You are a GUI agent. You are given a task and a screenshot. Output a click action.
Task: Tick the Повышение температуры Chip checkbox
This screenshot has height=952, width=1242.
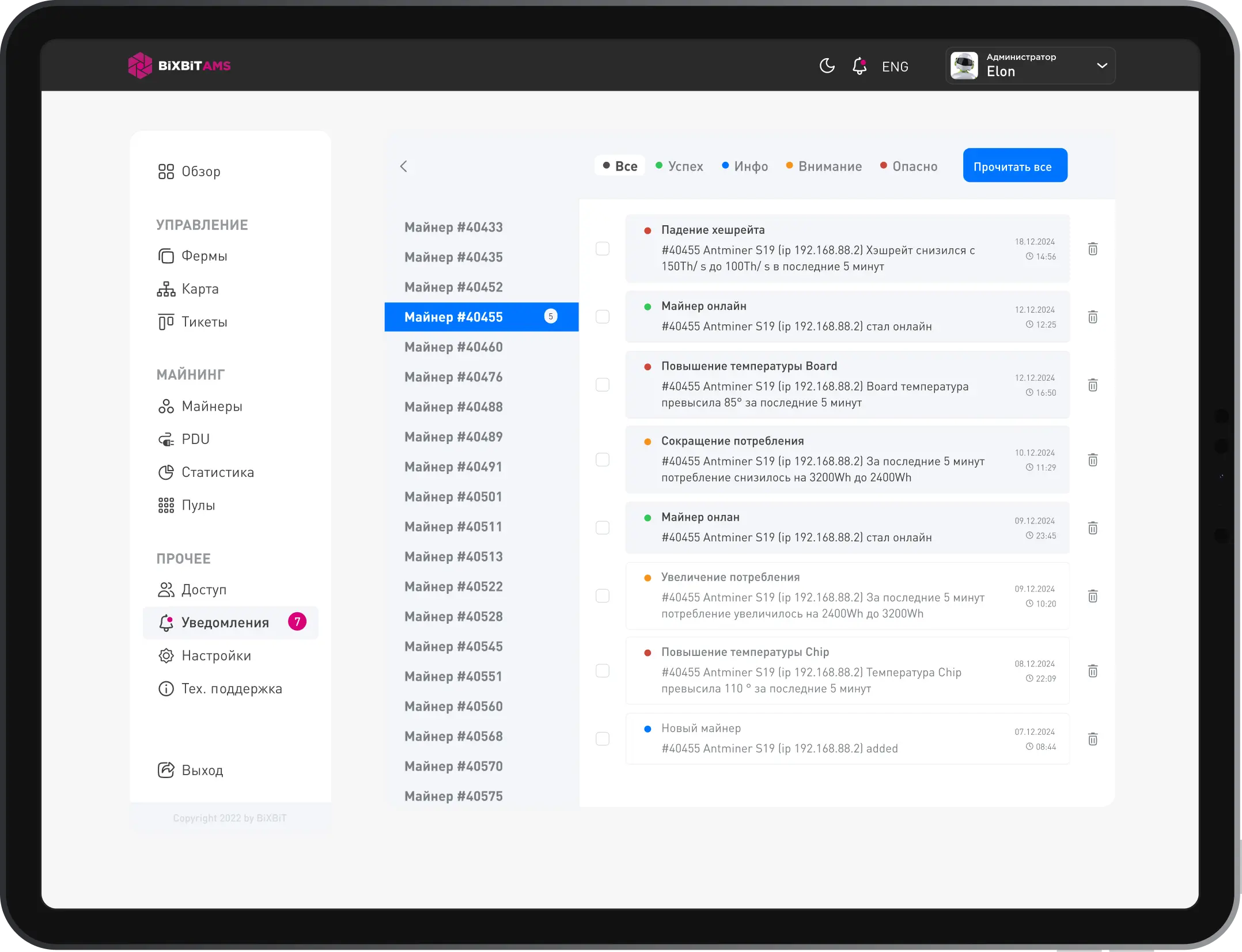pyautogui.click(x=602, y=671)
